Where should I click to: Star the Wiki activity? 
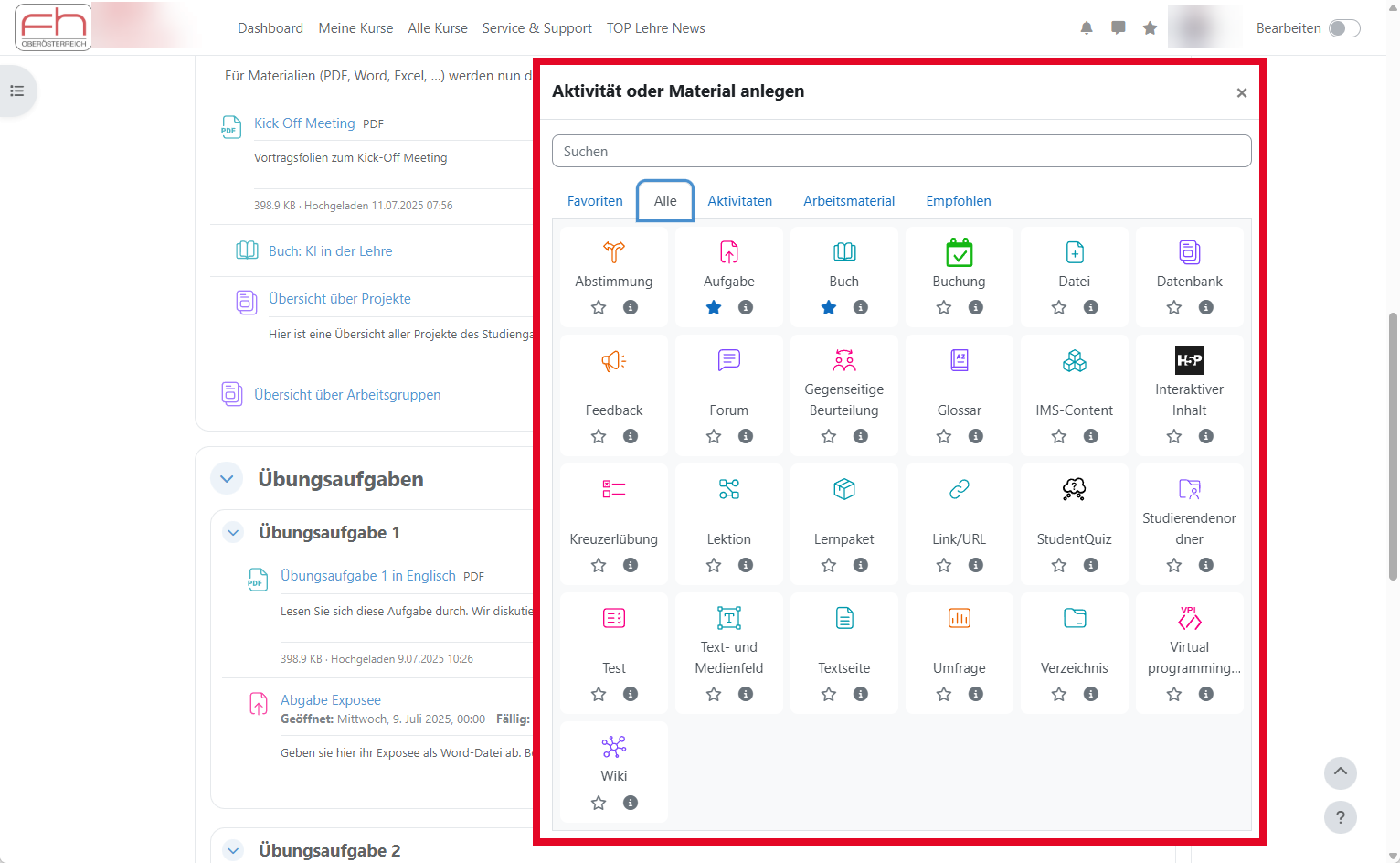[599, 803]
